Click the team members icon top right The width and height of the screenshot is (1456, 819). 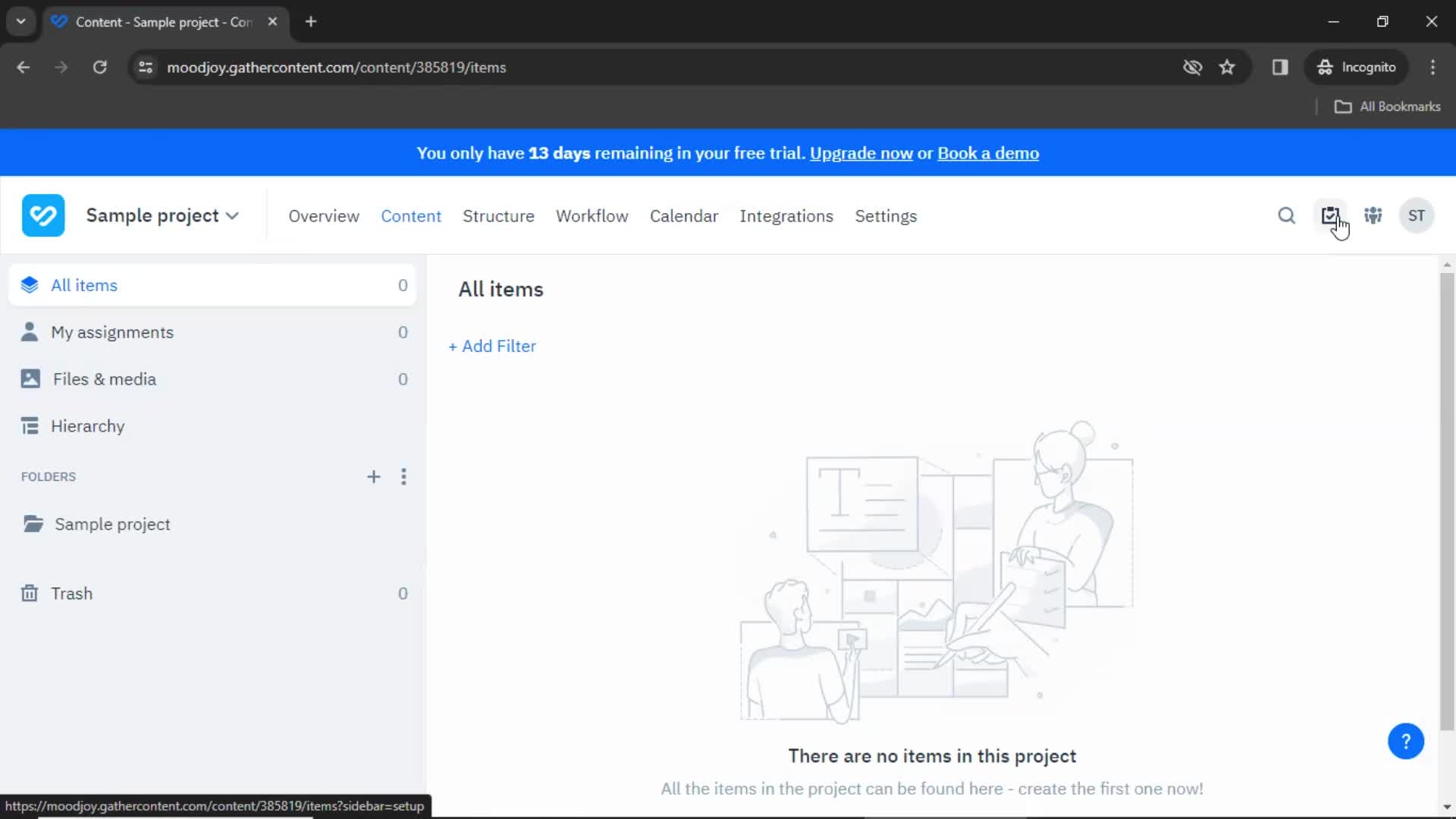point(1373,215)
